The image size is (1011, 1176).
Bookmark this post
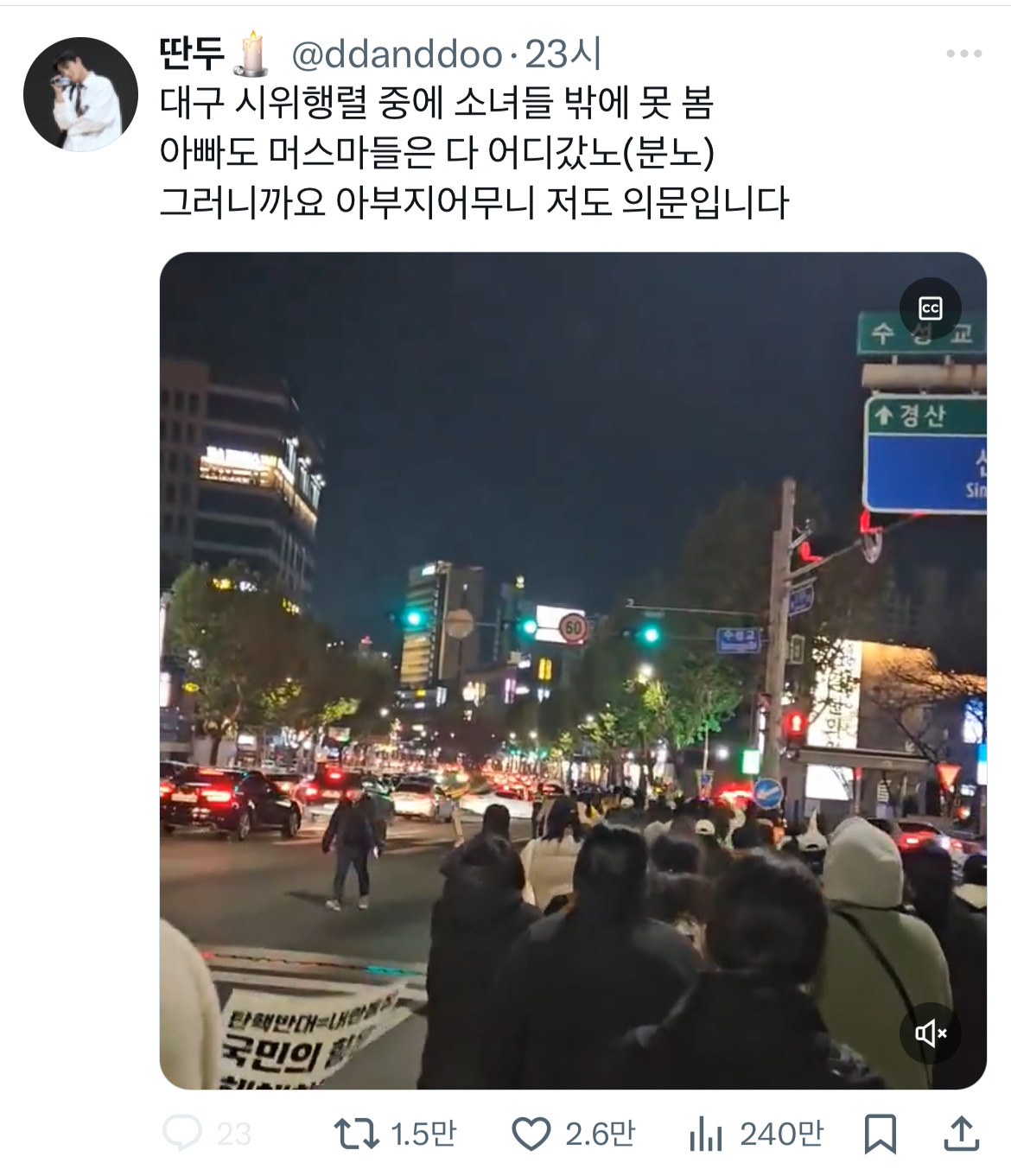coord(880,1134)
